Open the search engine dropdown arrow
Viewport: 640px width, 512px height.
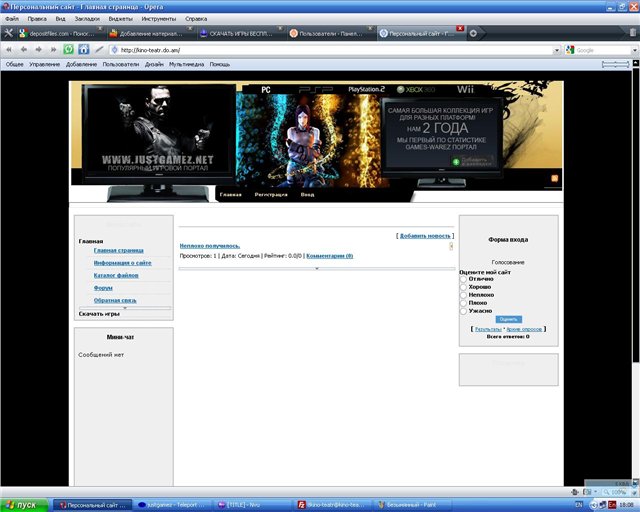click(x=635, y=50)
